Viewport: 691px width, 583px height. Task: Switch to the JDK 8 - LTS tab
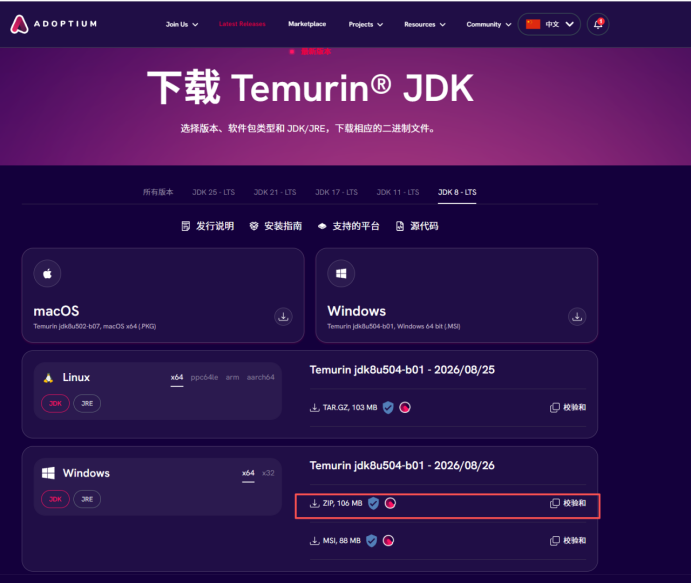tap(457, 193)
